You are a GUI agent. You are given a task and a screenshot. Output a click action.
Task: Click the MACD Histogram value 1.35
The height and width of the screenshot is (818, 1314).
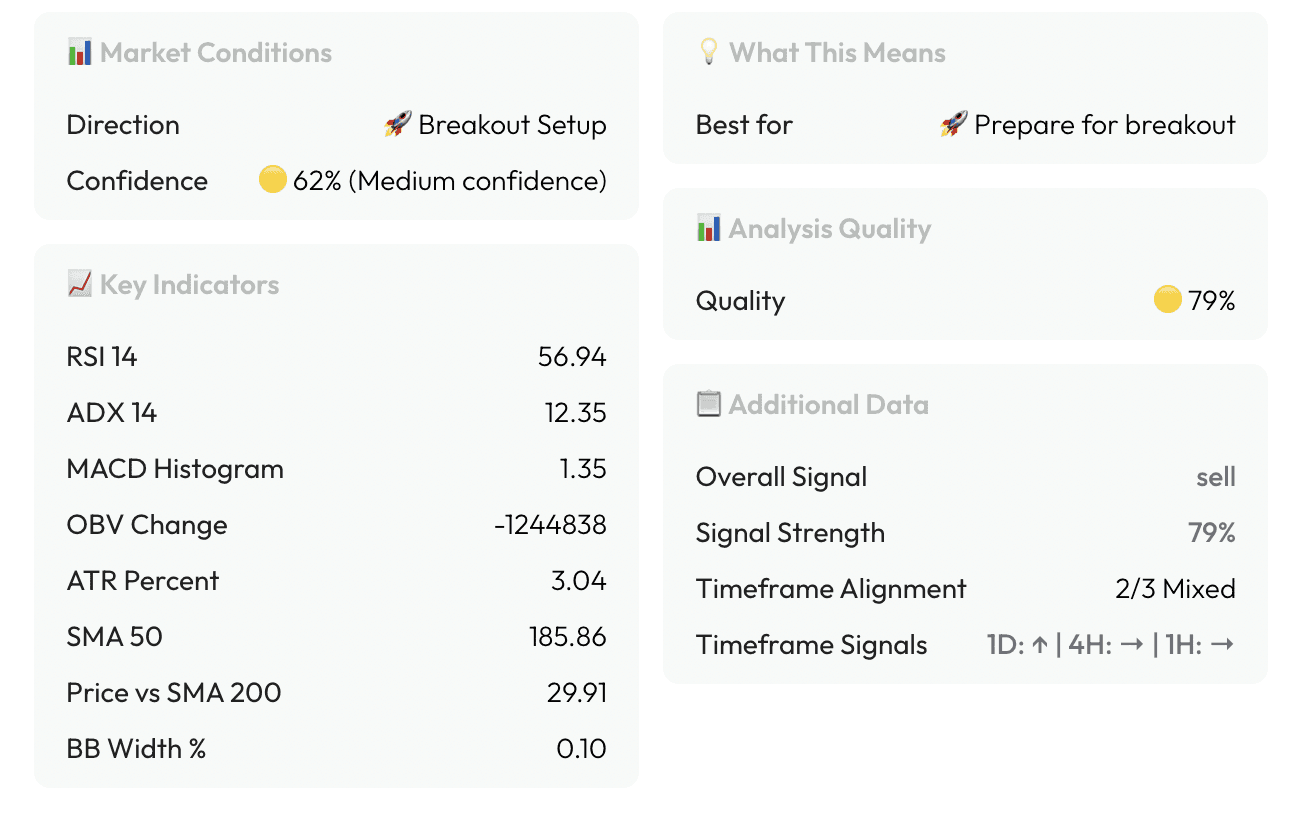582,469
